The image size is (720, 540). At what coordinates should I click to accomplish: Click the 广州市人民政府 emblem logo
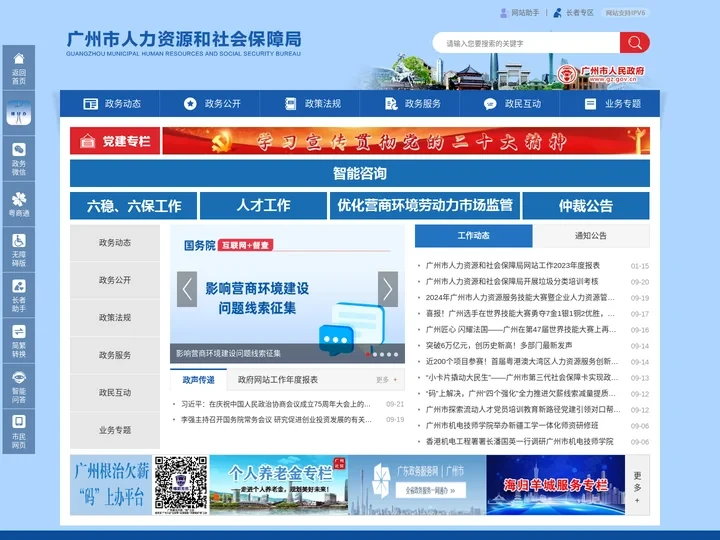[x=601, y=73]
